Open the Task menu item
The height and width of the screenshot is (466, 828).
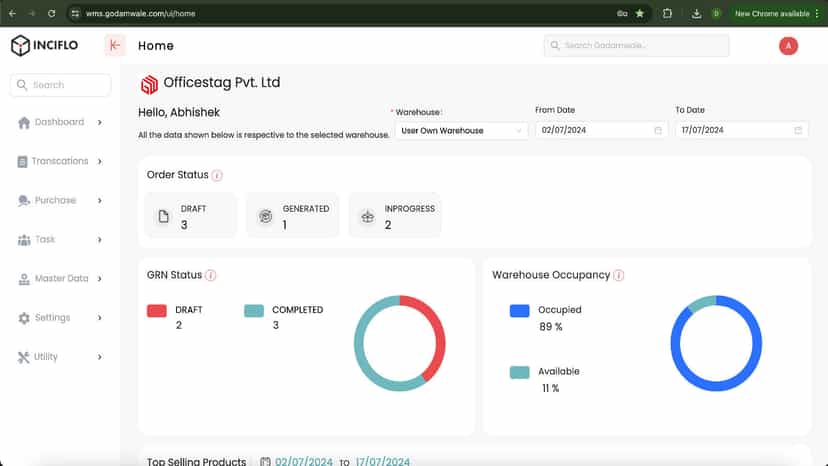pyautogui.click(x=60, y=240)
